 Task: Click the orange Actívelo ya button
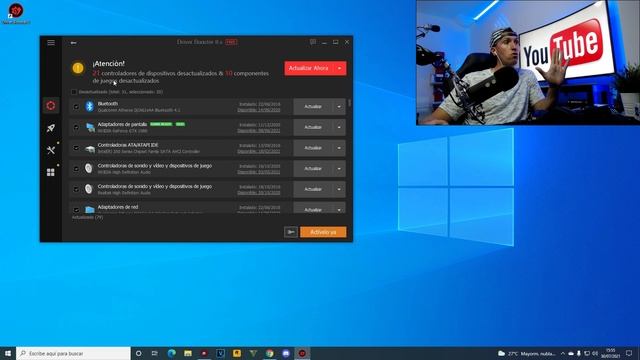pyautogui.click(x=323, y=232)
